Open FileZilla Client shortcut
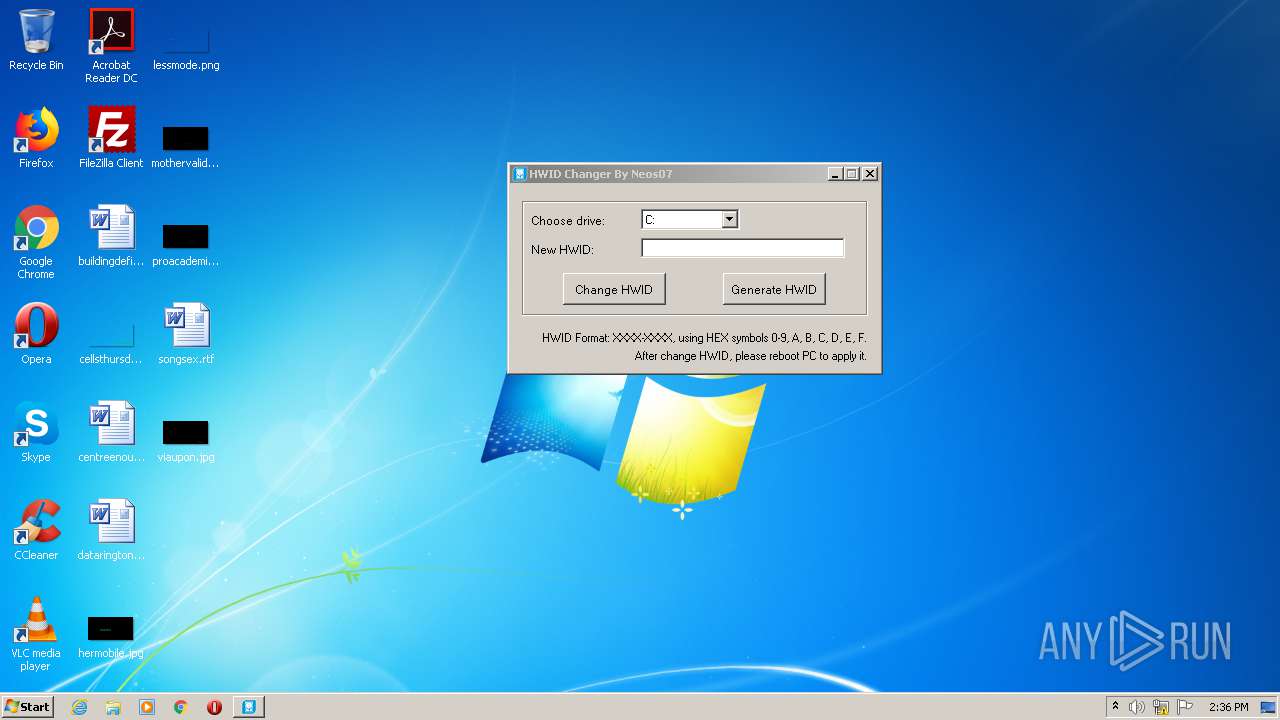Image resolution: width=1280 pixels, height=720 pixels. (111, 138)
